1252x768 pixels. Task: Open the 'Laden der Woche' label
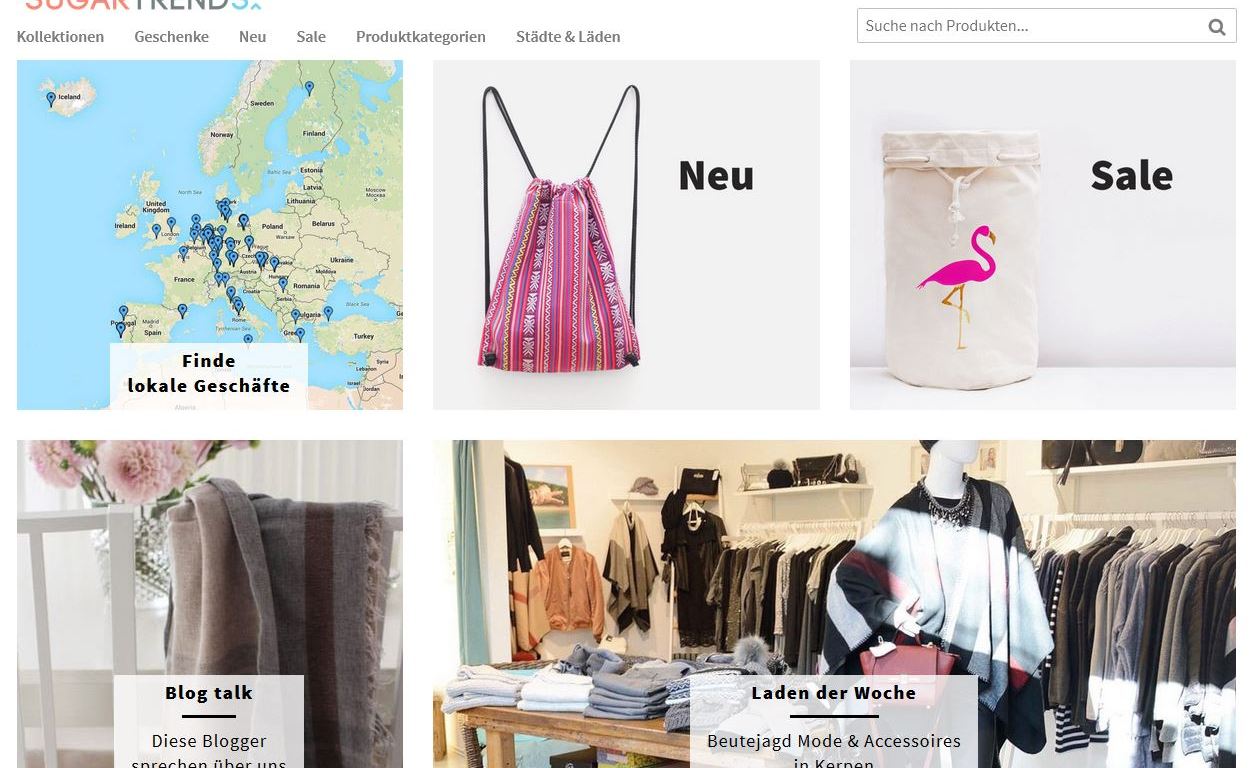click(x=834, y=693)
